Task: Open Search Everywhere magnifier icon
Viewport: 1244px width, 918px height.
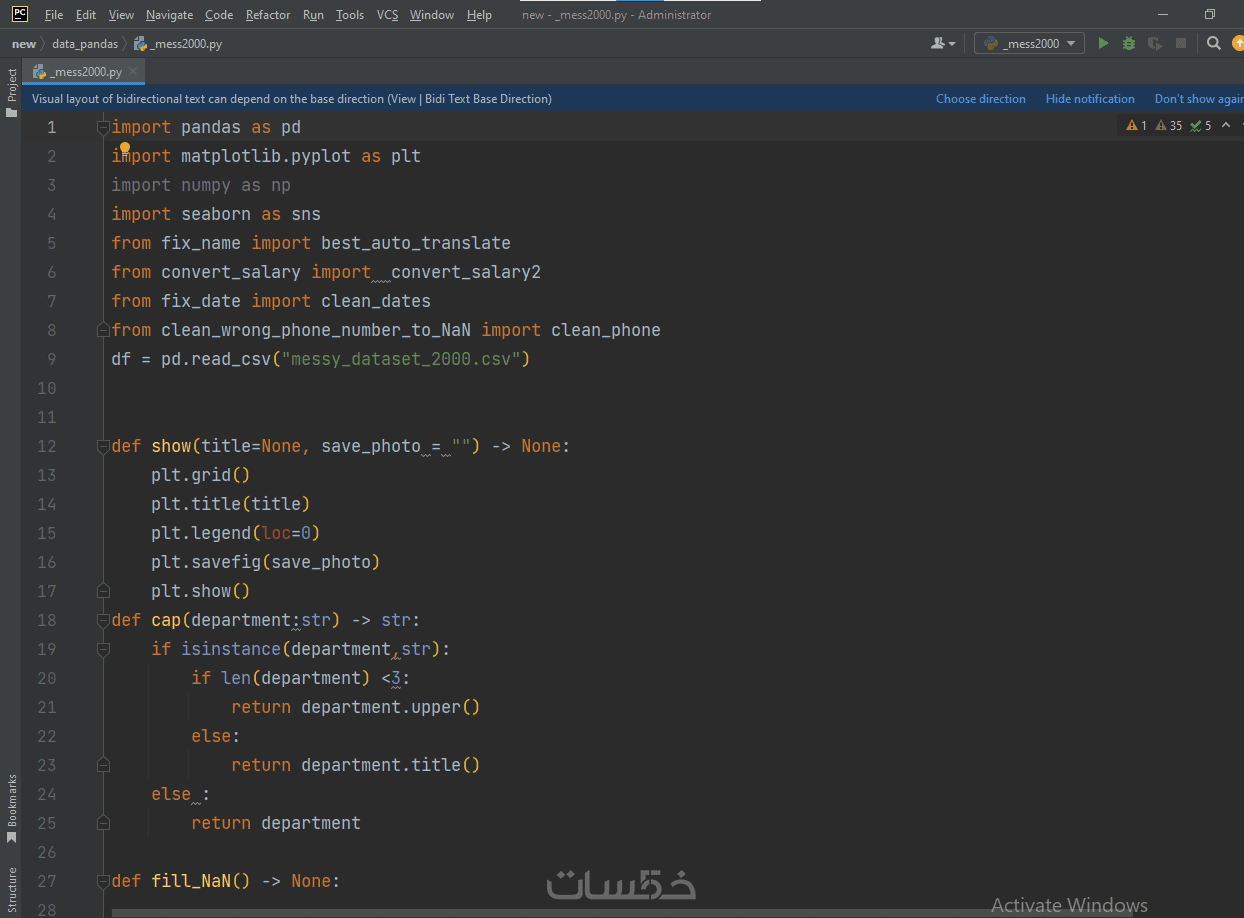Action: coord(1213,44)
